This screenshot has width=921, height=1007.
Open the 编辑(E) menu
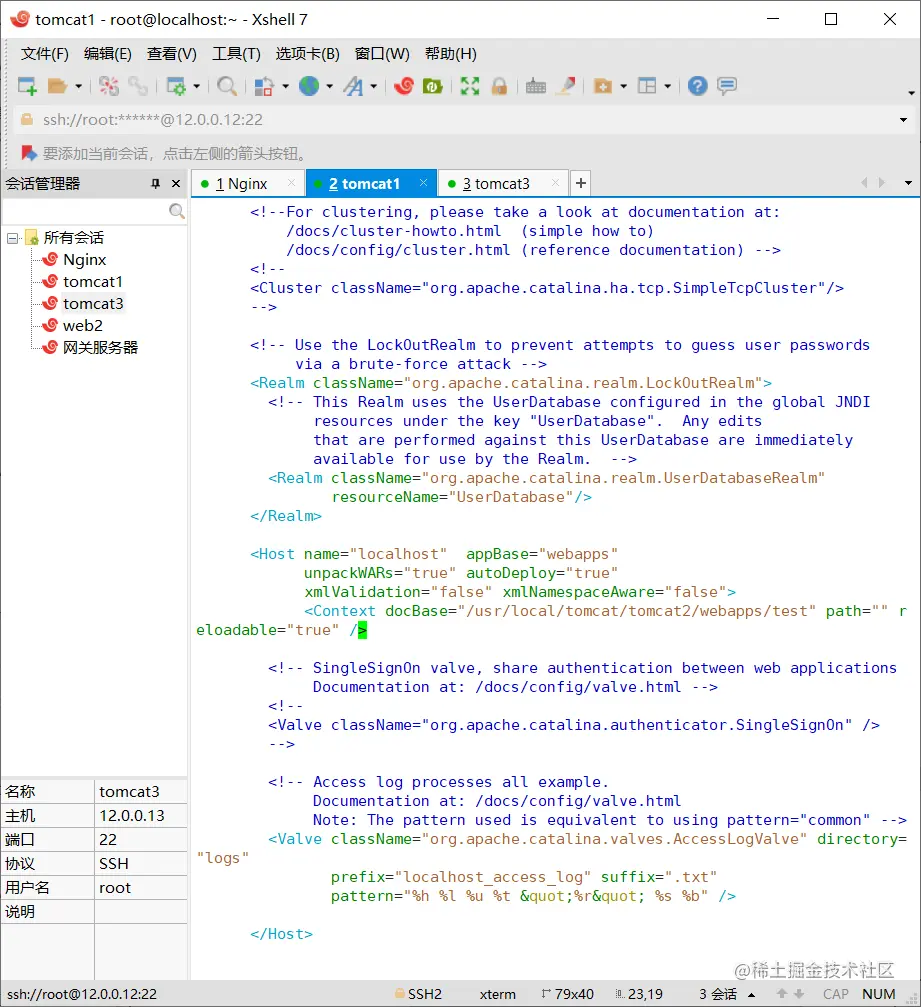tap(107, 54)
